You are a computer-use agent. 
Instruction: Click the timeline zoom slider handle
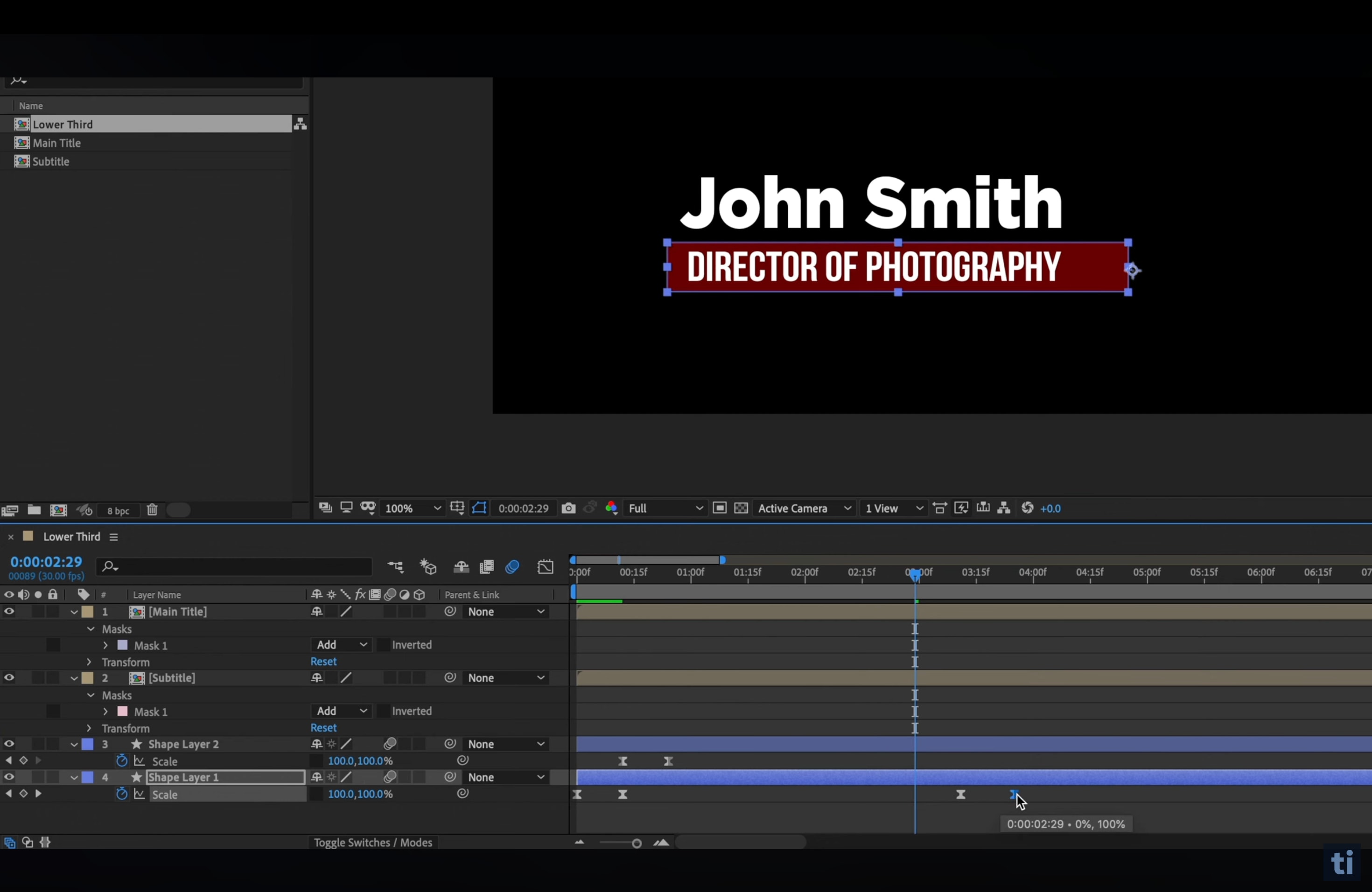[637, 843]
